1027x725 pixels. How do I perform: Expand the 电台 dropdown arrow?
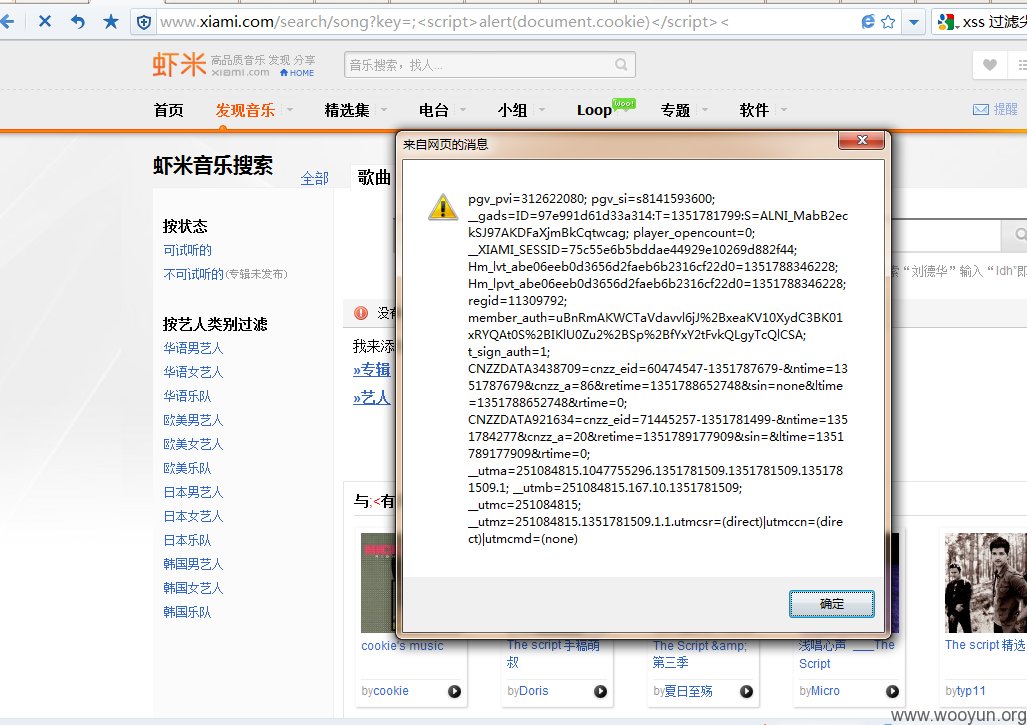[462, 109]
